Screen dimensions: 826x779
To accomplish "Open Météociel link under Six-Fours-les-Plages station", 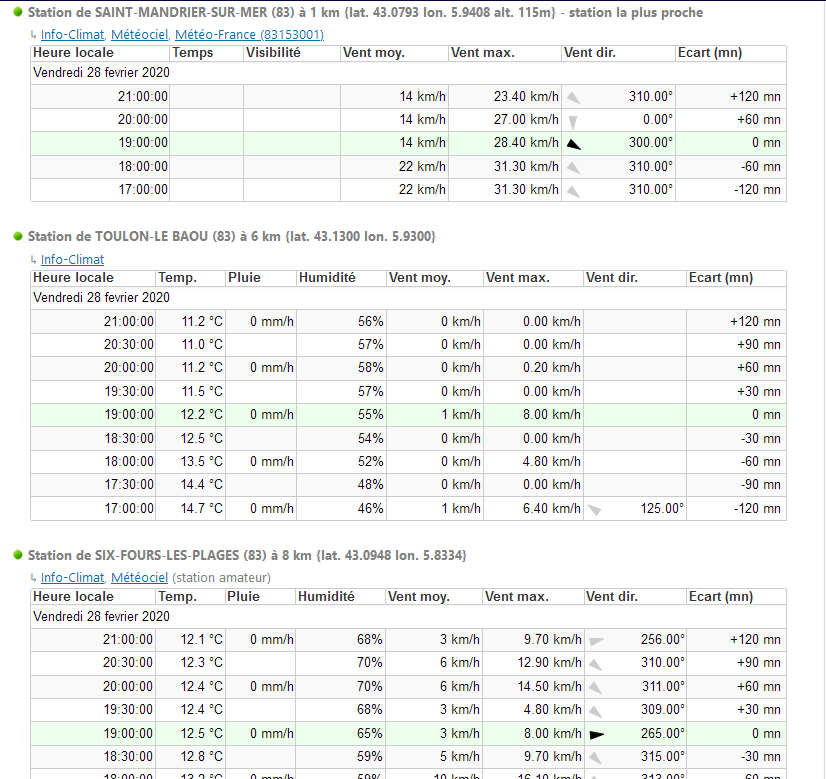I will [x=139, y=577].
